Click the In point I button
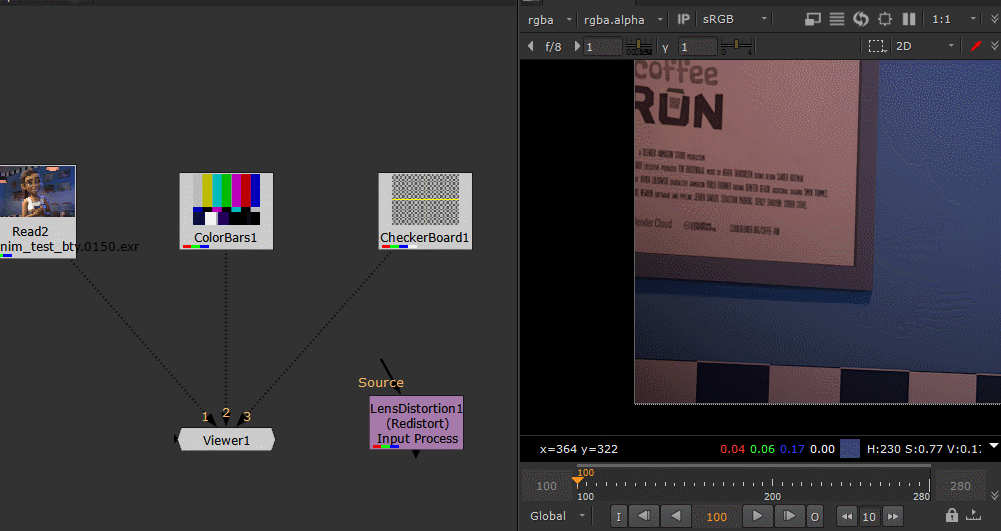 pos(618,516)
